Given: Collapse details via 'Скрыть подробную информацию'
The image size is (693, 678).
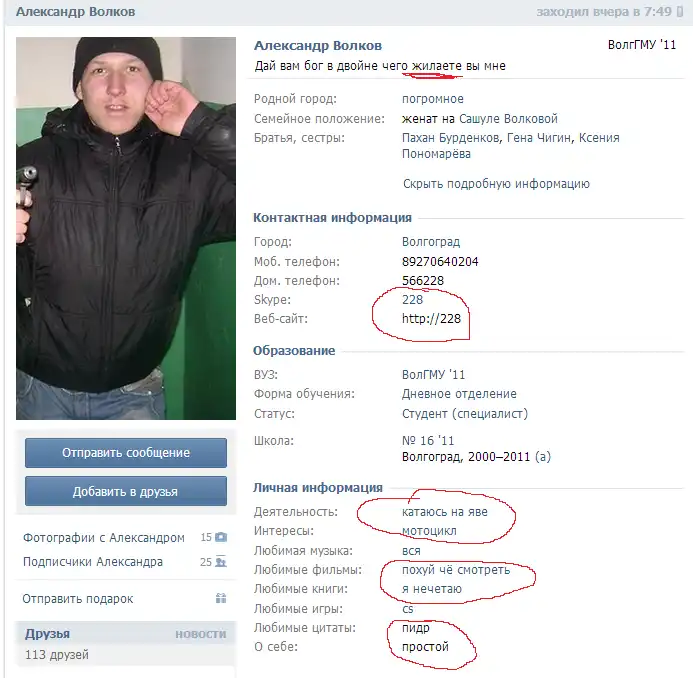Looking at the screenshot, I should click(496, 184).
